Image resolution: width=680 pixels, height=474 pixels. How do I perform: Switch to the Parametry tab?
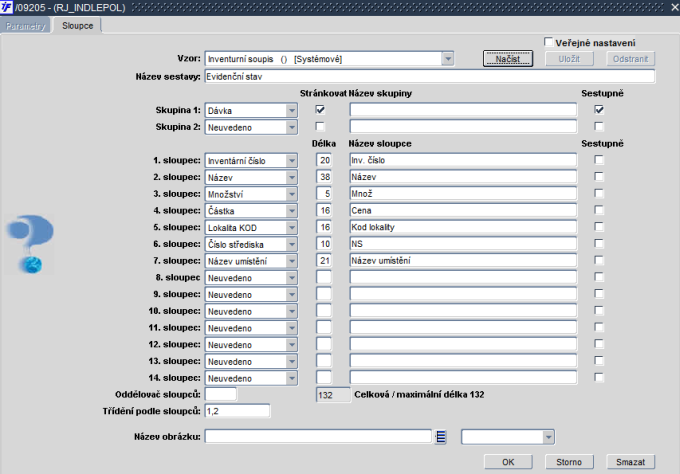(26, 26)
